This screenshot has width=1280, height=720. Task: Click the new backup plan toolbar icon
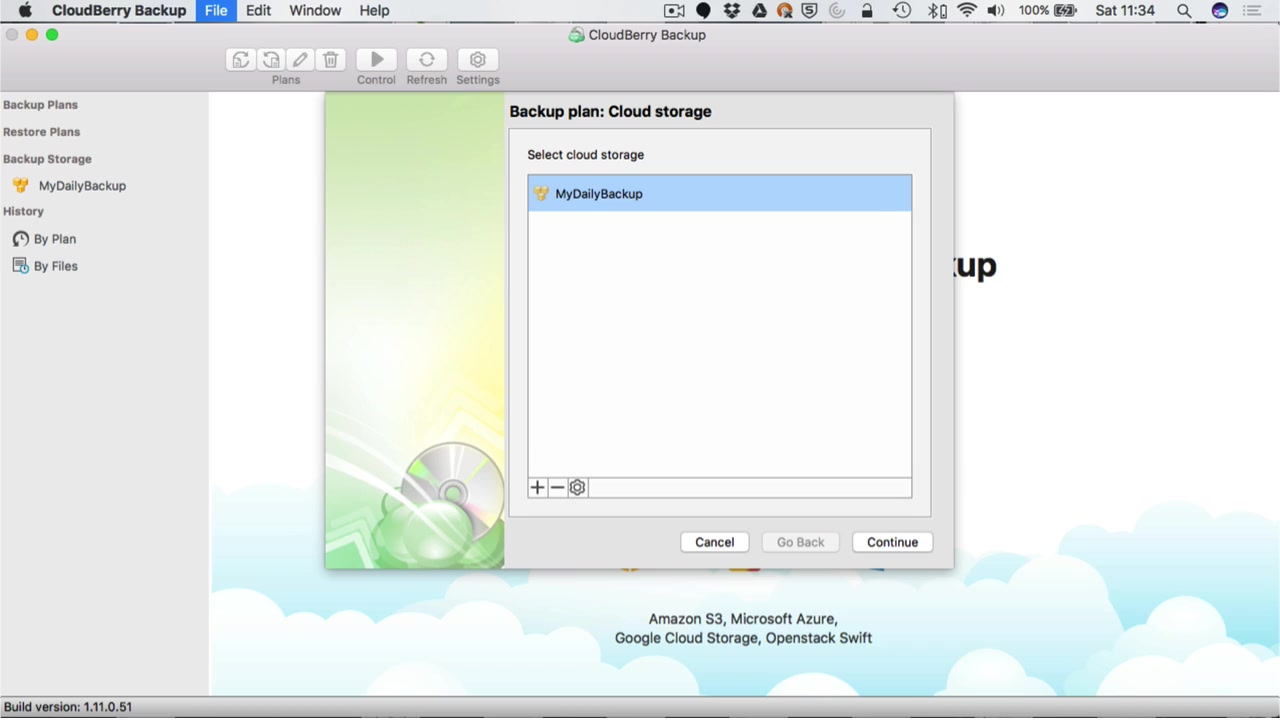tap(241, 60)
